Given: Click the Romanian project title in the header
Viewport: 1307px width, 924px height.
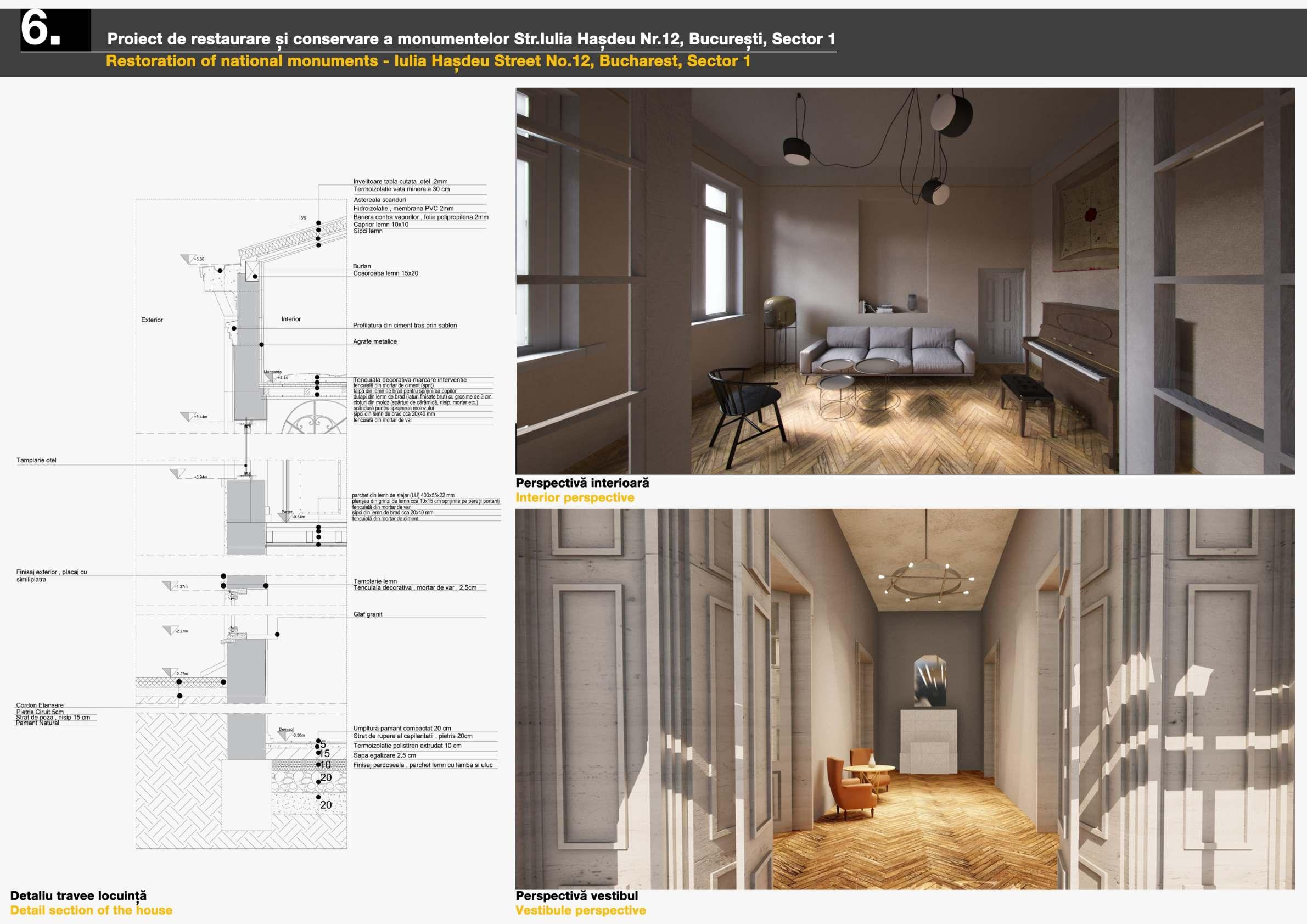Looking at the screenshot, I should point(471,39).
